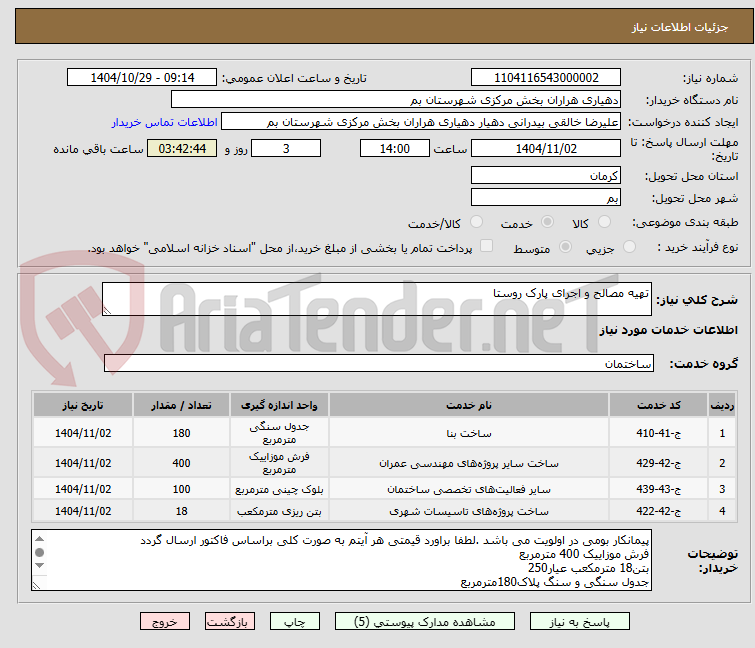This screenshot has width=755, height=648.
Task: Click the service group field ساختمان
Action: click(379, 363)
